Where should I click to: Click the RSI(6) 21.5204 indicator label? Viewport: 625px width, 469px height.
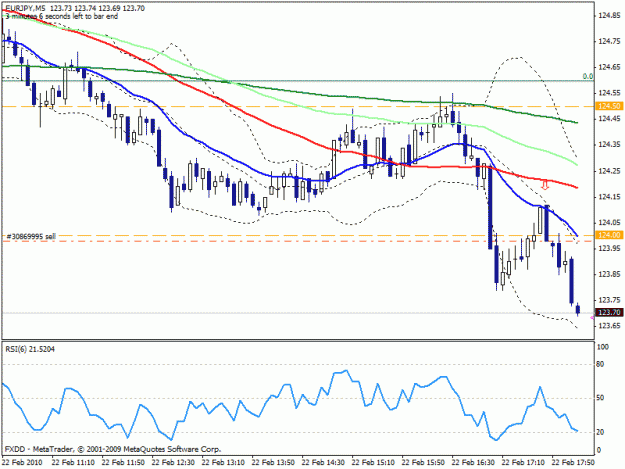[30, 349]
